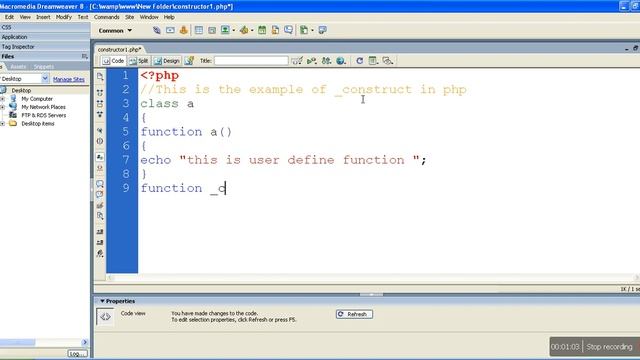Switch to the Assets tab
This screenshot has height=360, width=640.
[x=18, y=67]
